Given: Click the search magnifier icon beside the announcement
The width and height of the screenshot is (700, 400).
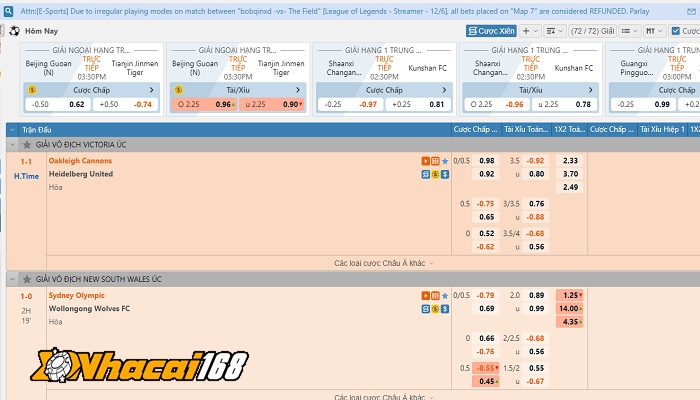Looking at the screenshot, I should coord(8,11).
